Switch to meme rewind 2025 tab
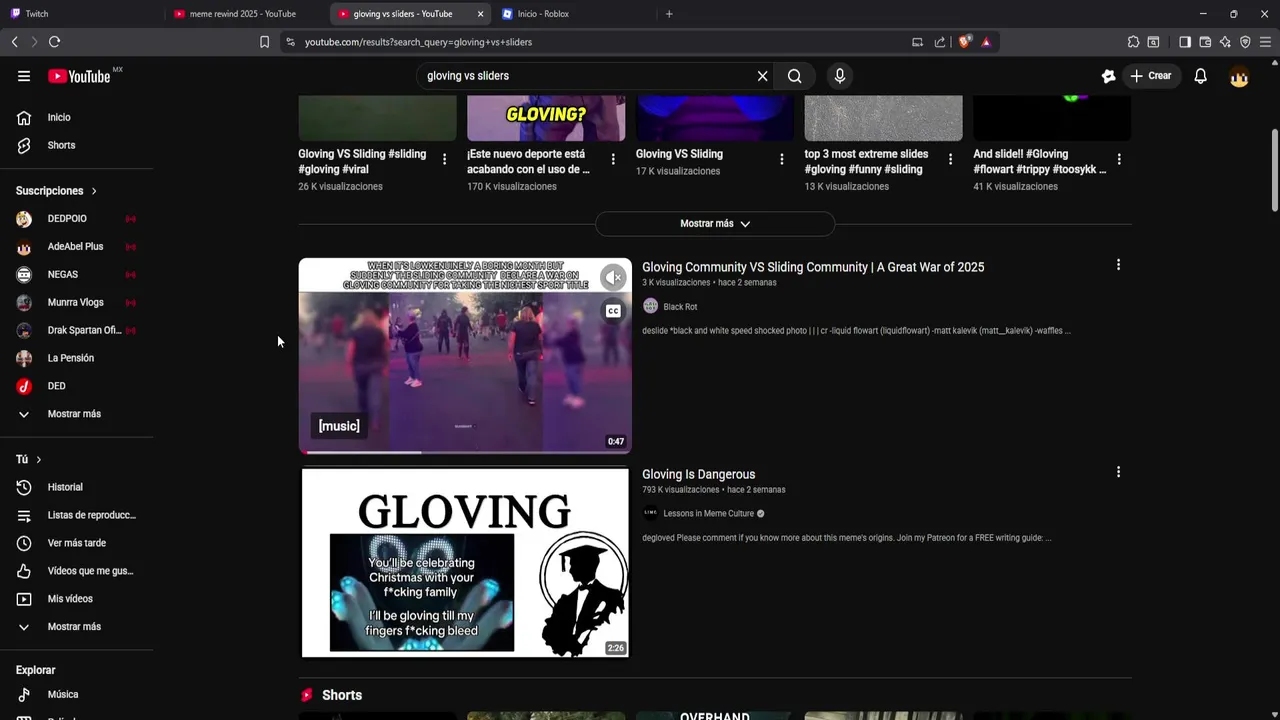The width and height of the screenshot is (1280, 720). point(242,14)
